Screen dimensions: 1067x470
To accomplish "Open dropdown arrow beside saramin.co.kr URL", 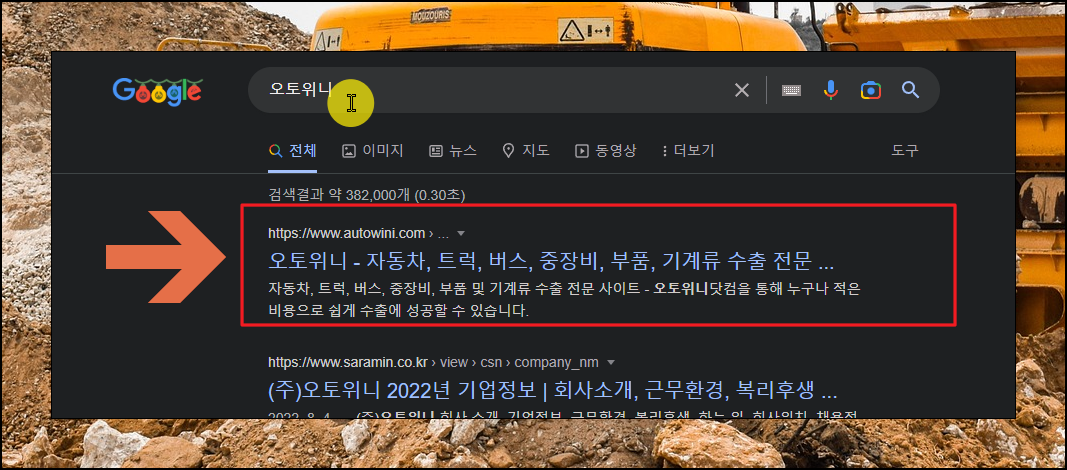I will pos(610,362).
